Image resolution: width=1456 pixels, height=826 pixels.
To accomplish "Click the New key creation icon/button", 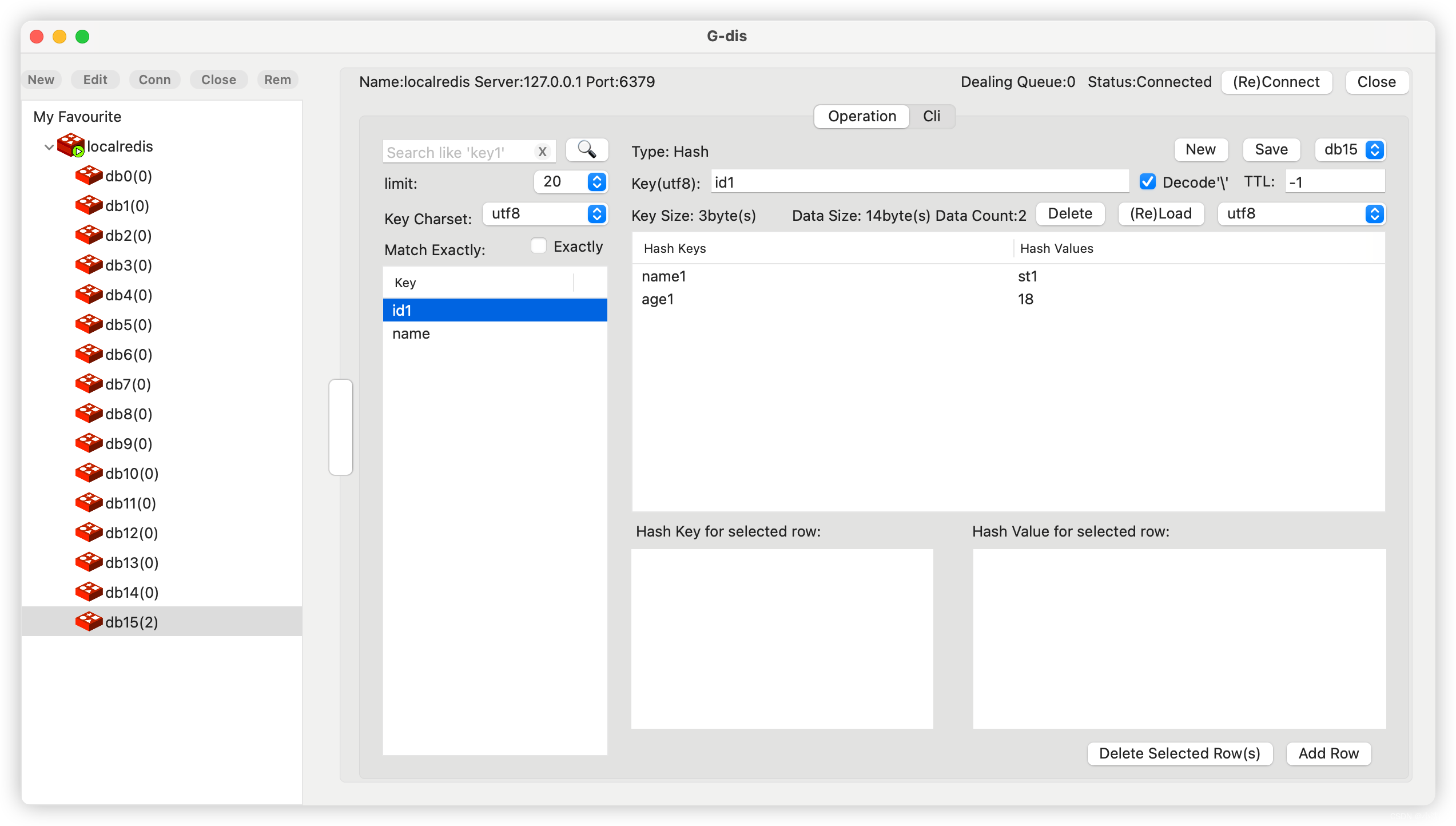I will pos(1201,150).
